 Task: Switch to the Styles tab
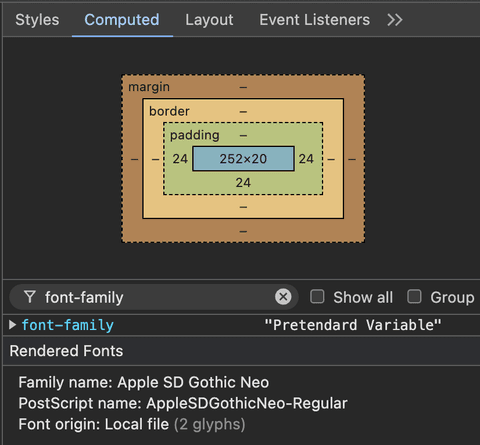37,20
